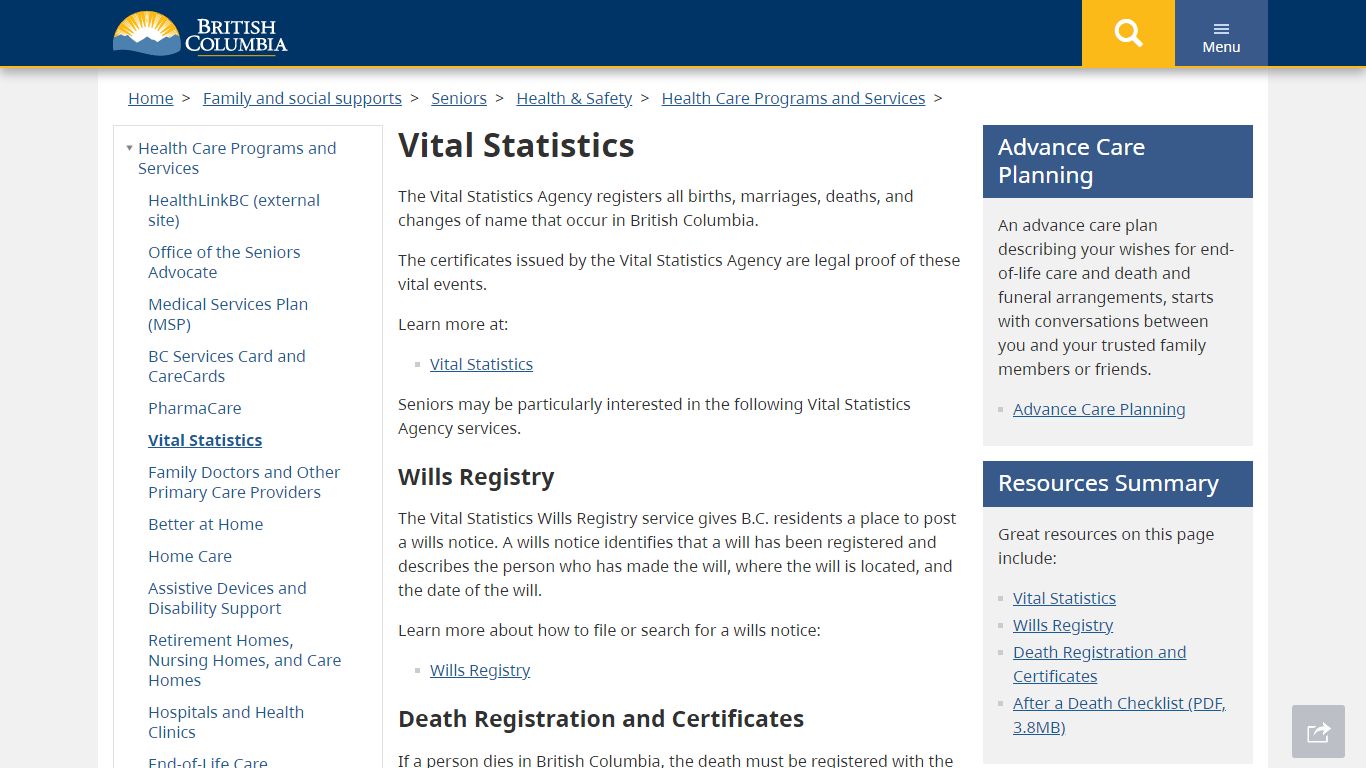Click the Advance Care Planning panel header

point(1118,161)
